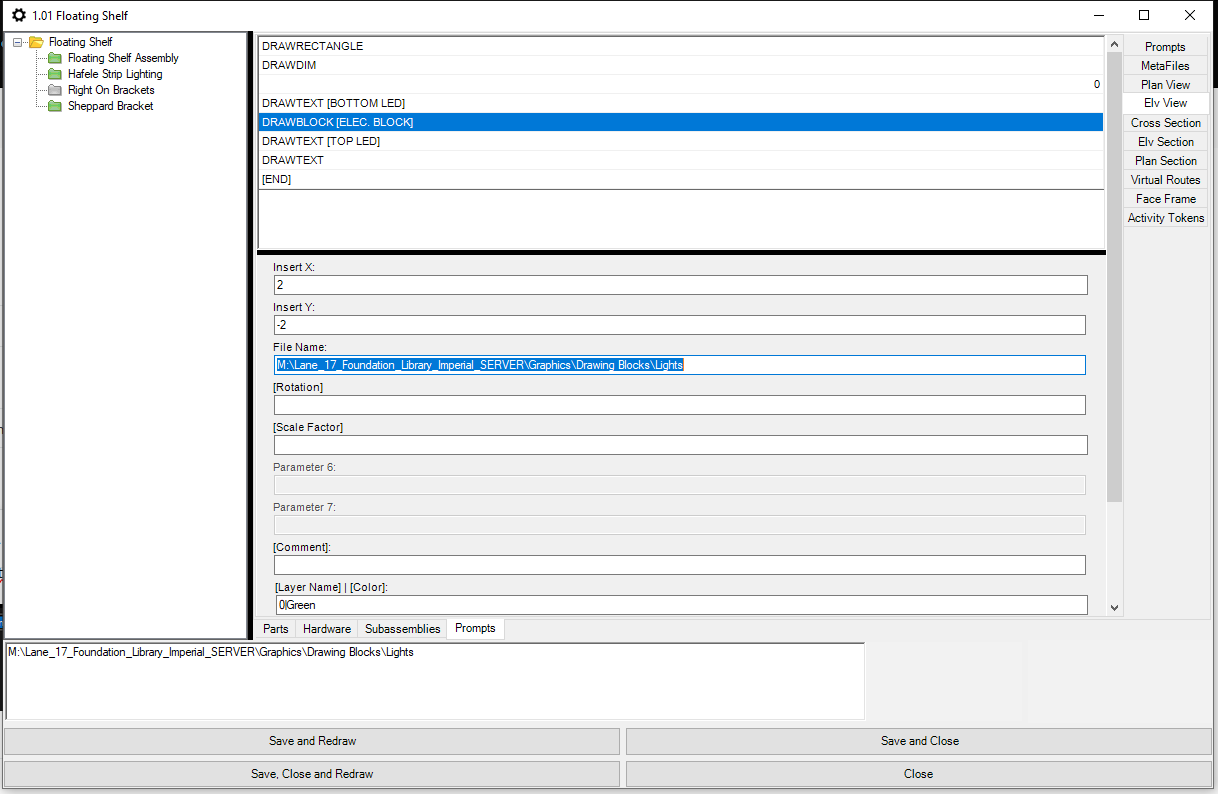Screen dimensions: 1218x794
Task: Select DRAWTEXT [BOTTOM LED] row
Action: (681, 103)
